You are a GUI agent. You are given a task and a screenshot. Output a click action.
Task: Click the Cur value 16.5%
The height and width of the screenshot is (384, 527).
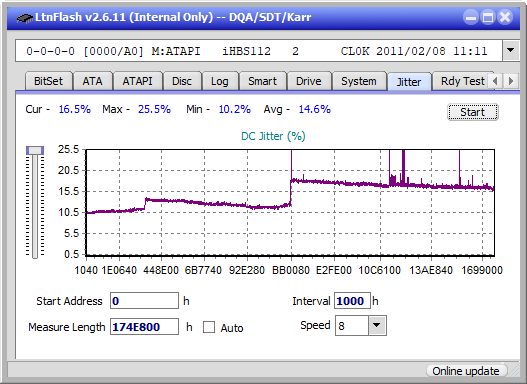pyautogui.click(x=75, y=109)
